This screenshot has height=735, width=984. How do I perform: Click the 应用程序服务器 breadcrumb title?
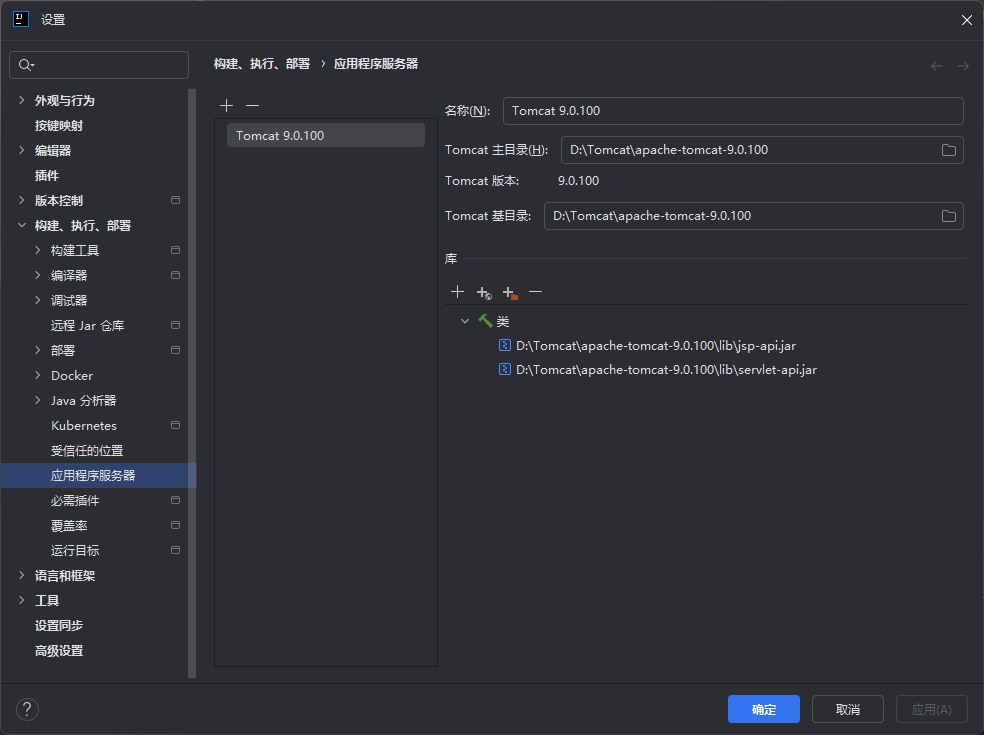point(376,64)
